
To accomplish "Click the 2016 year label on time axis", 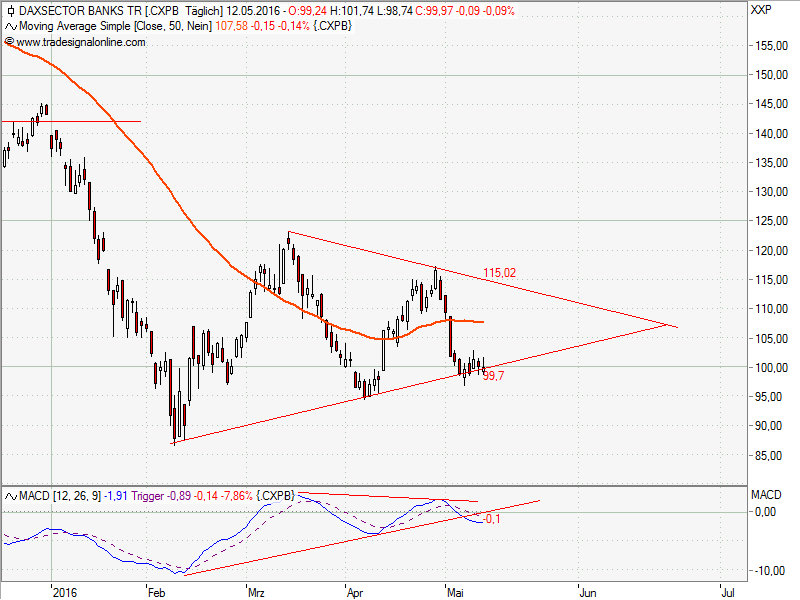I will [65, 590].
